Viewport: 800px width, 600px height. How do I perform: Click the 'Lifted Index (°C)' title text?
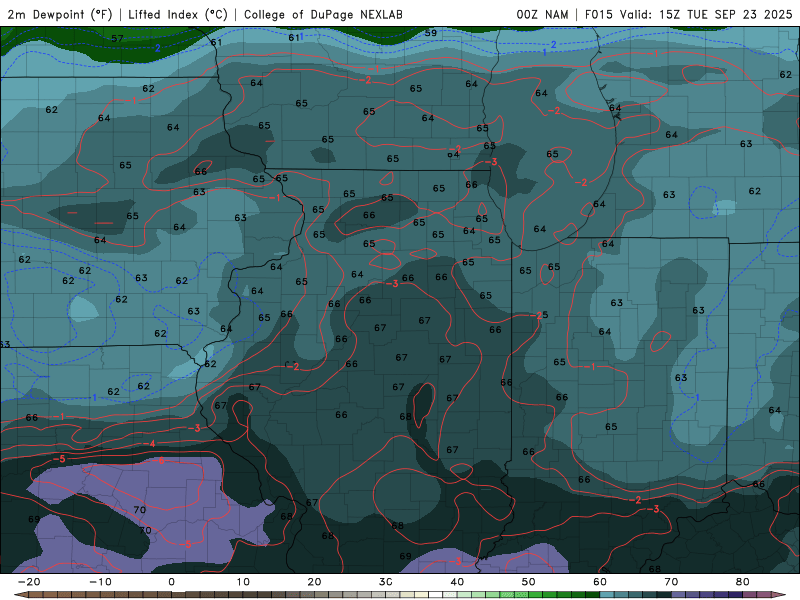click(x=178, y=14)
